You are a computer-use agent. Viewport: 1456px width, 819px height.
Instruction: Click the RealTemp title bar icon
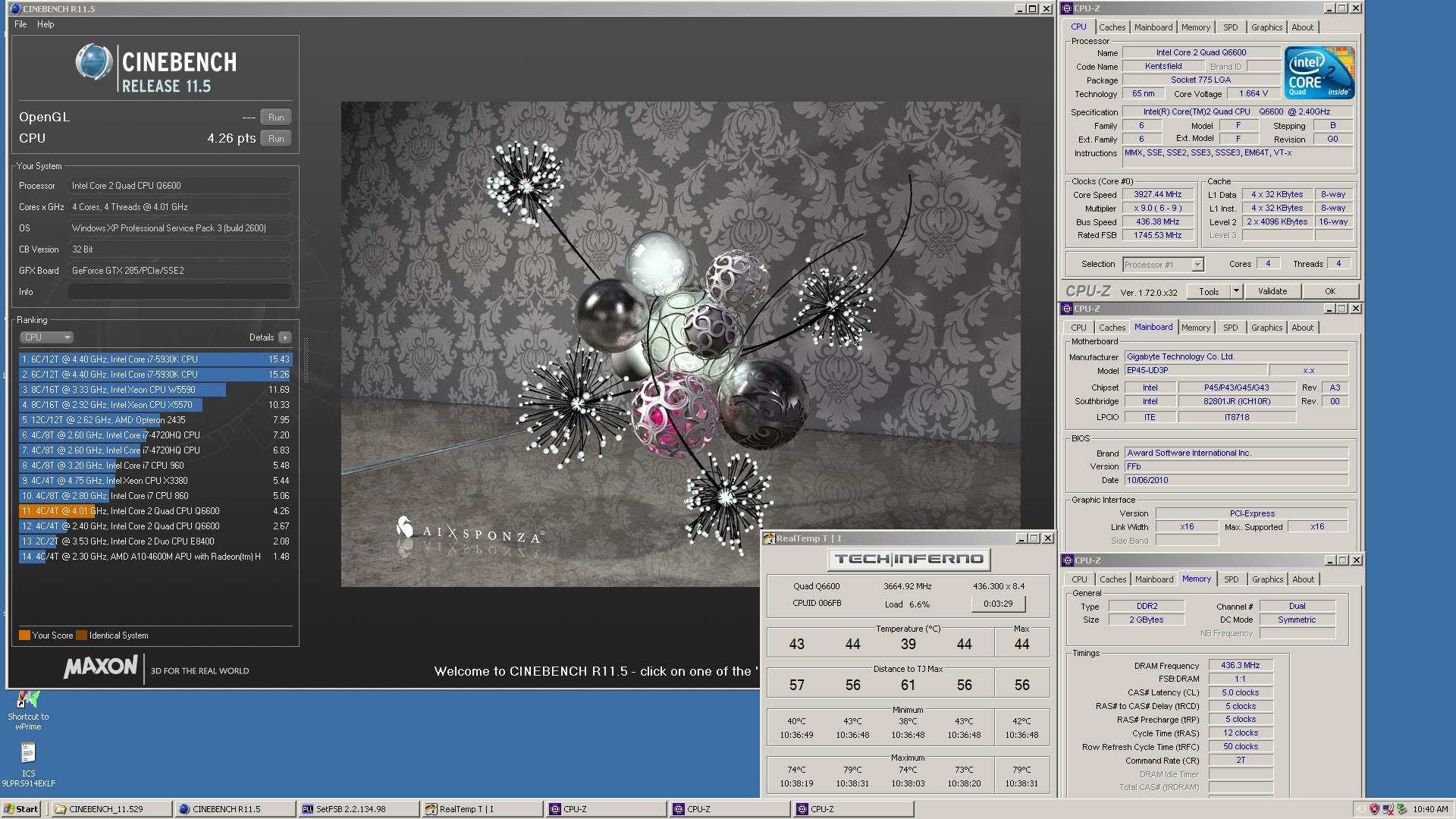769,538
